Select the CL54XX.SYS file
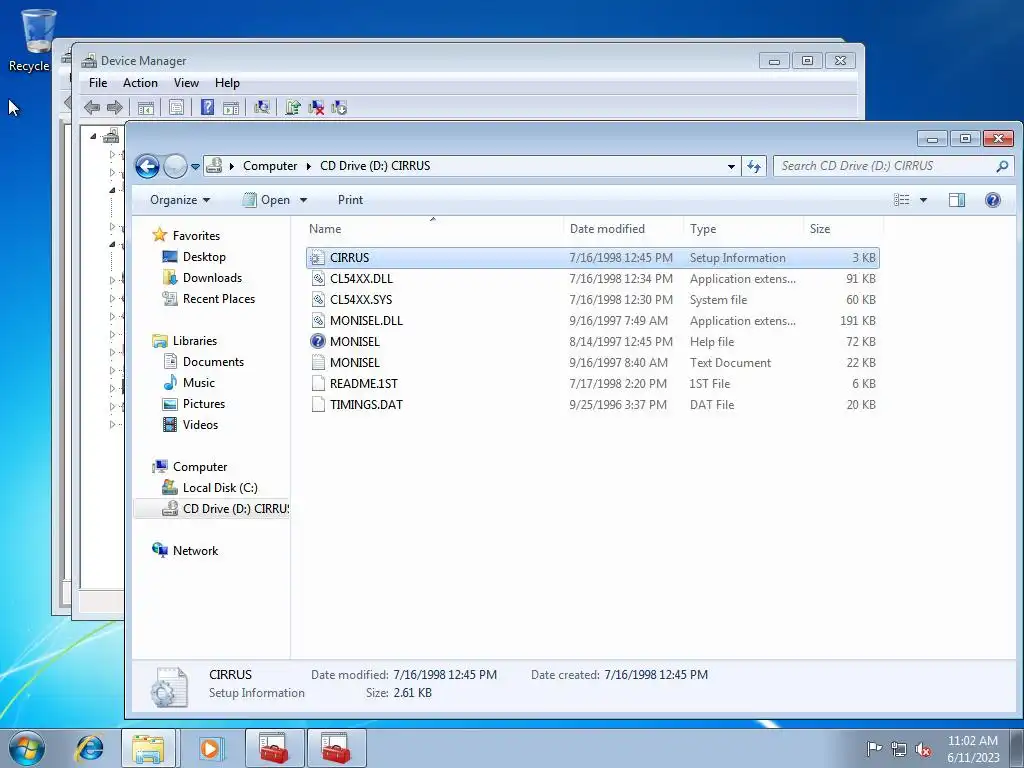 tap(592, 300)
